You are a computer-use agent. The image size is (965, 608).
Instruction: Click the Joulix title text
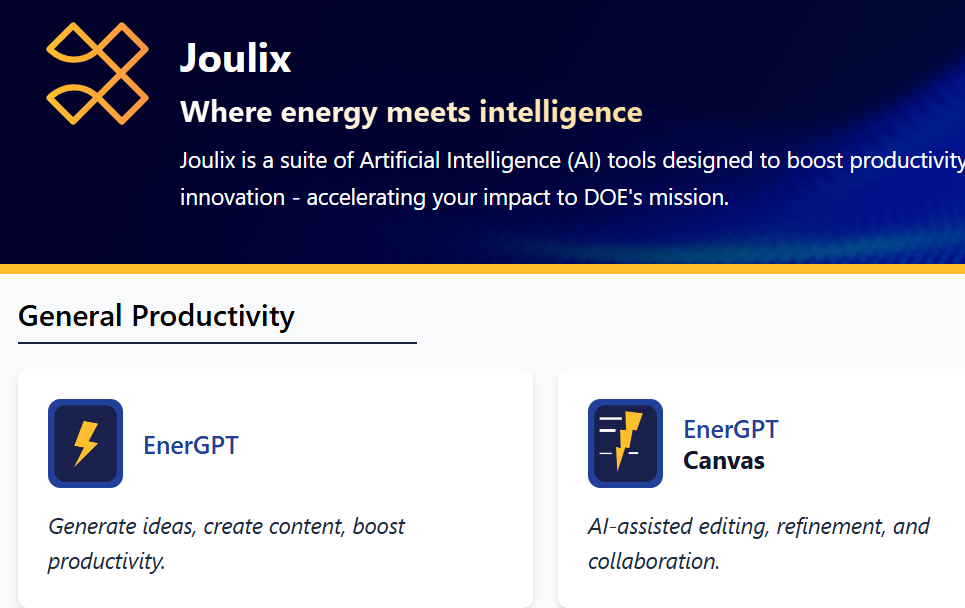coord(235,58)
